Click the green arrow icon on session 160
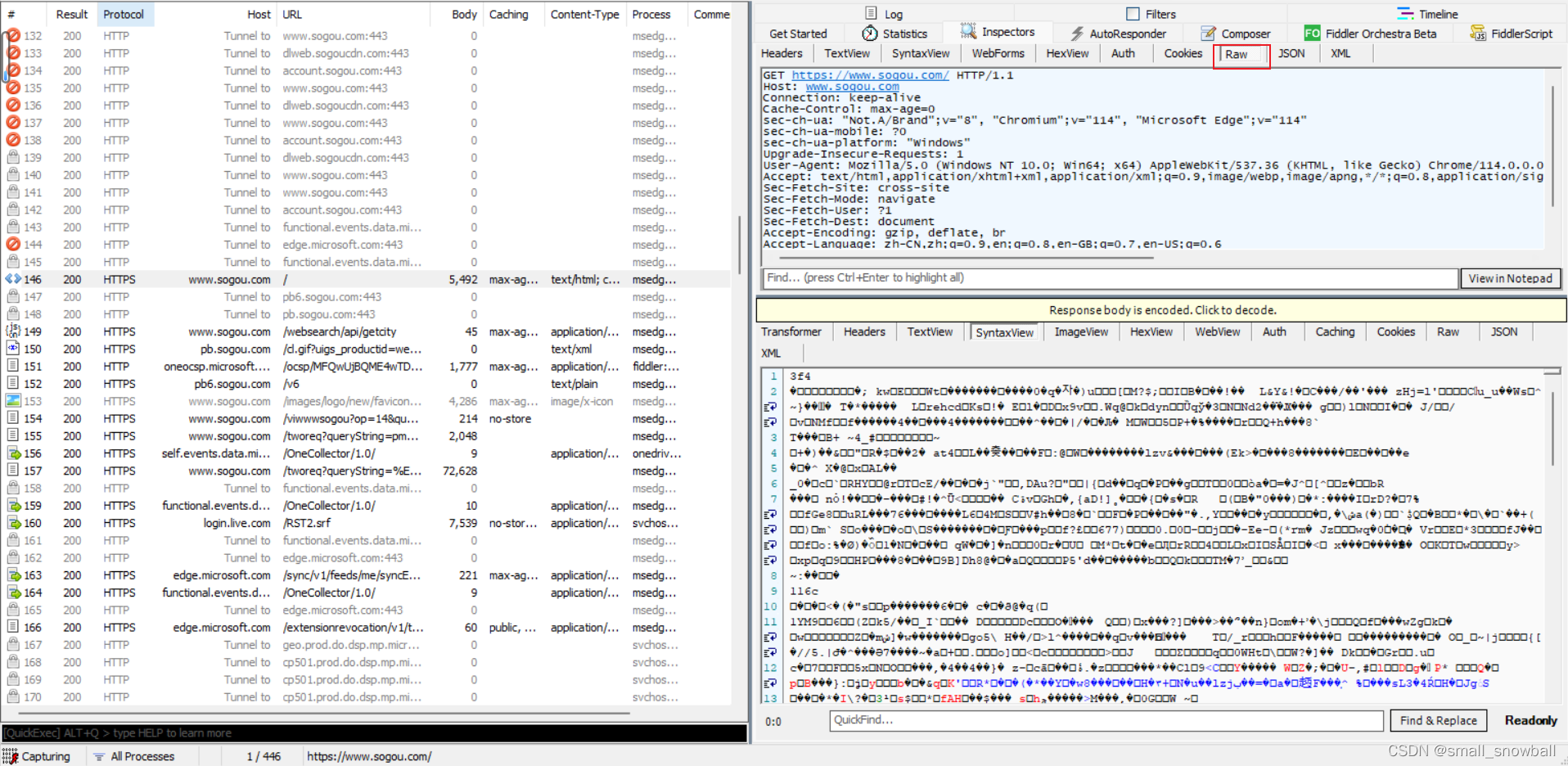The image size is (1568, 766). coord(13,523)
